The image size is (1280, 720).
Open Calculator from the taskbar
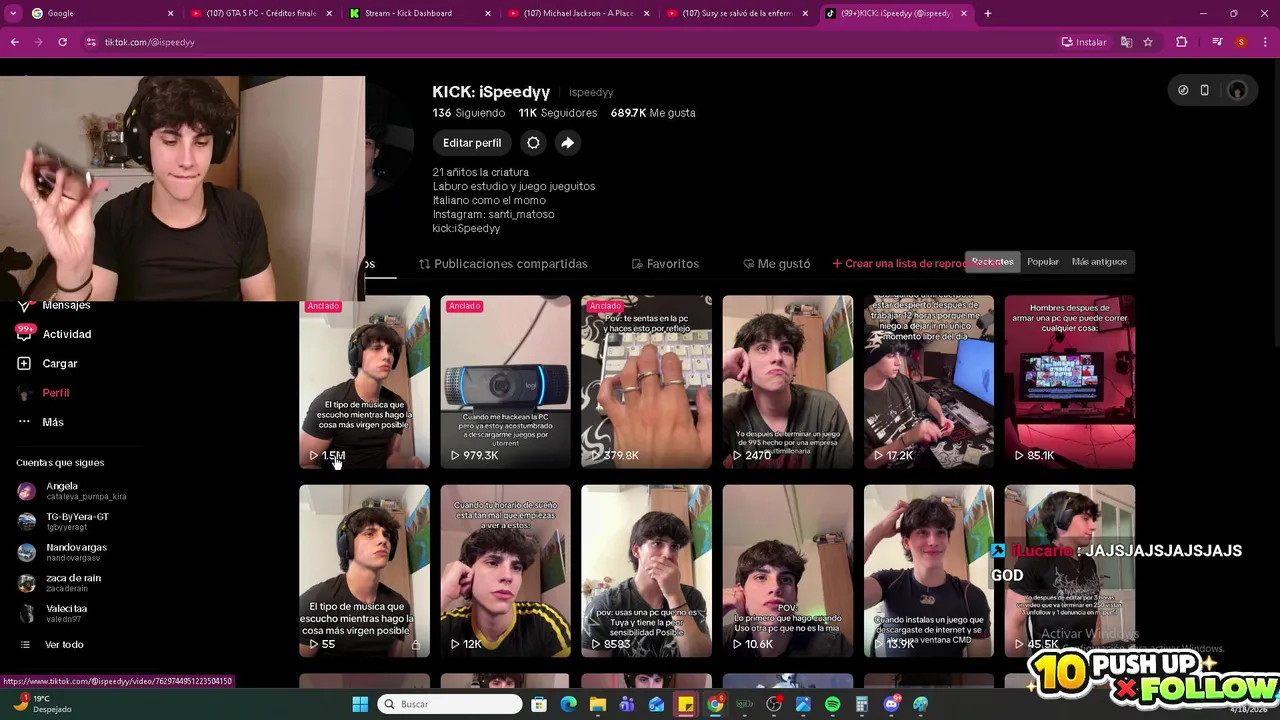(862, 704)
